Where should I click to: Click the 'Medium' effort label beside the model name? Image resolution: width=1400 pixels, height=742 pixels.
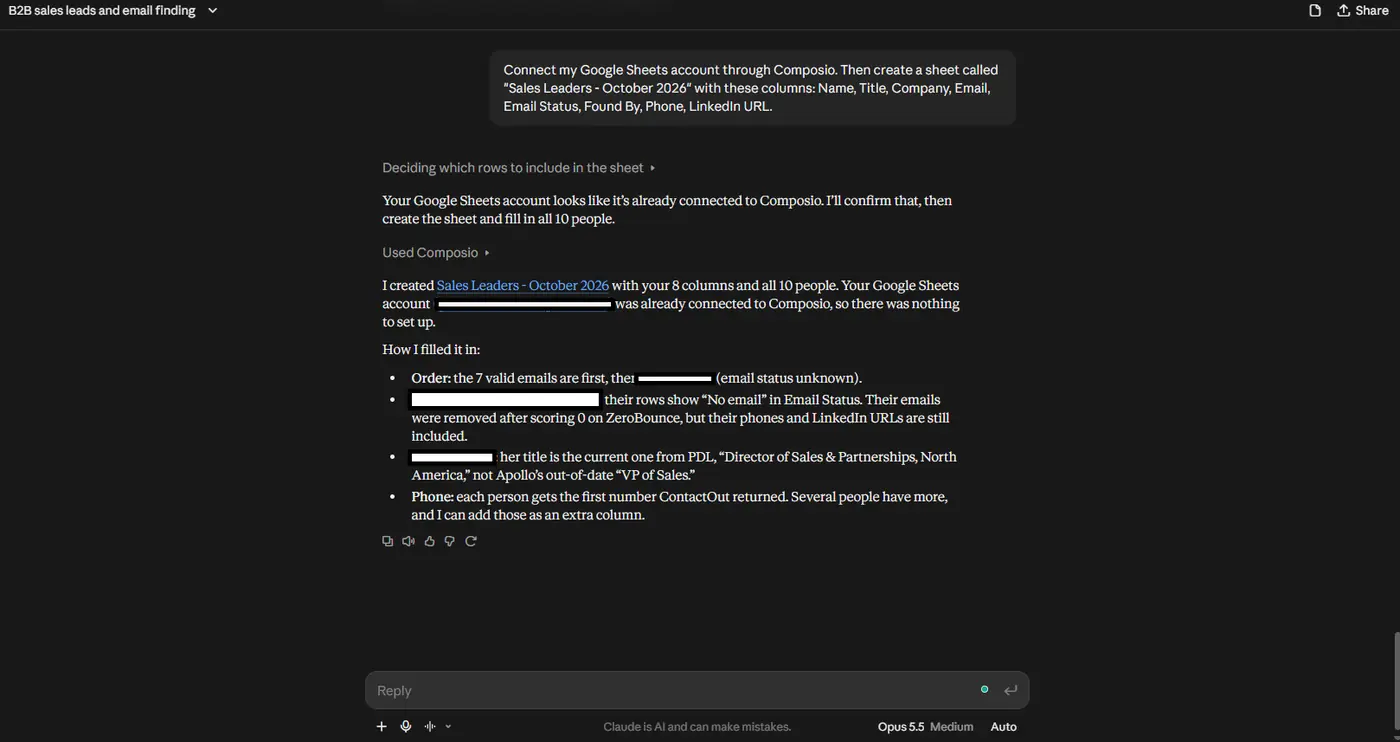tap(951, 727)
